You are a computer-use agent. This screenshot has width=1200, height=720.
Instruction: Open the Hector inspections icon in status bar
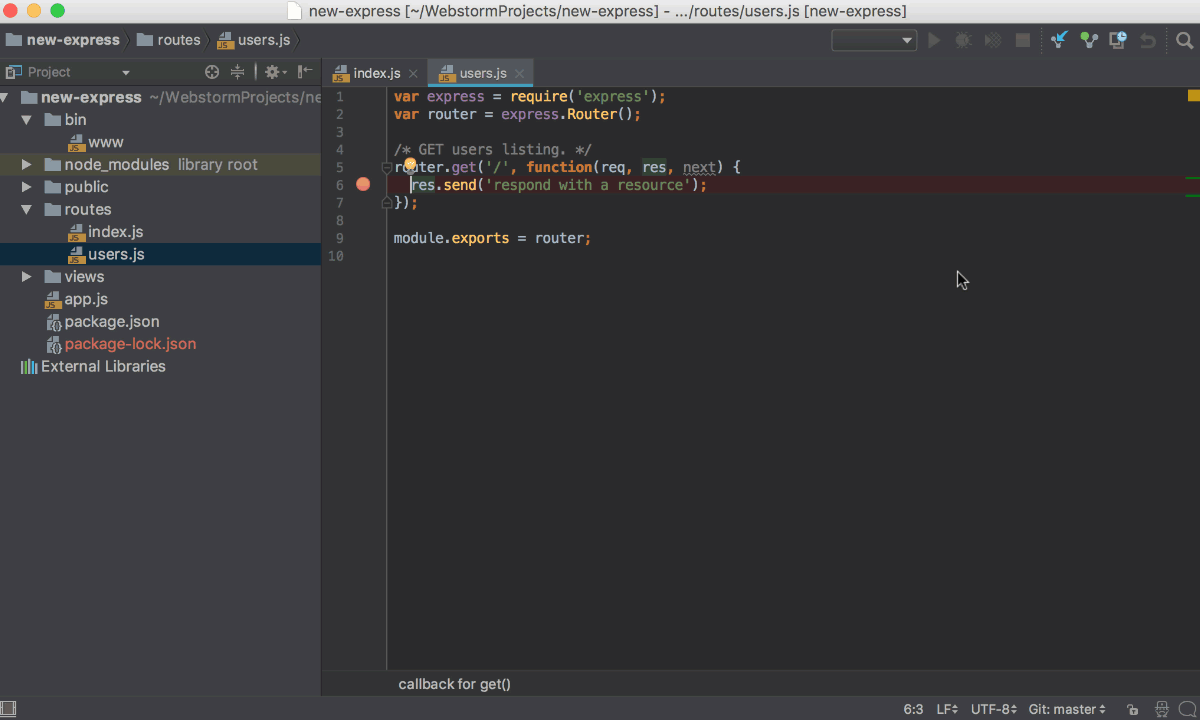(x=1160, y=709)
